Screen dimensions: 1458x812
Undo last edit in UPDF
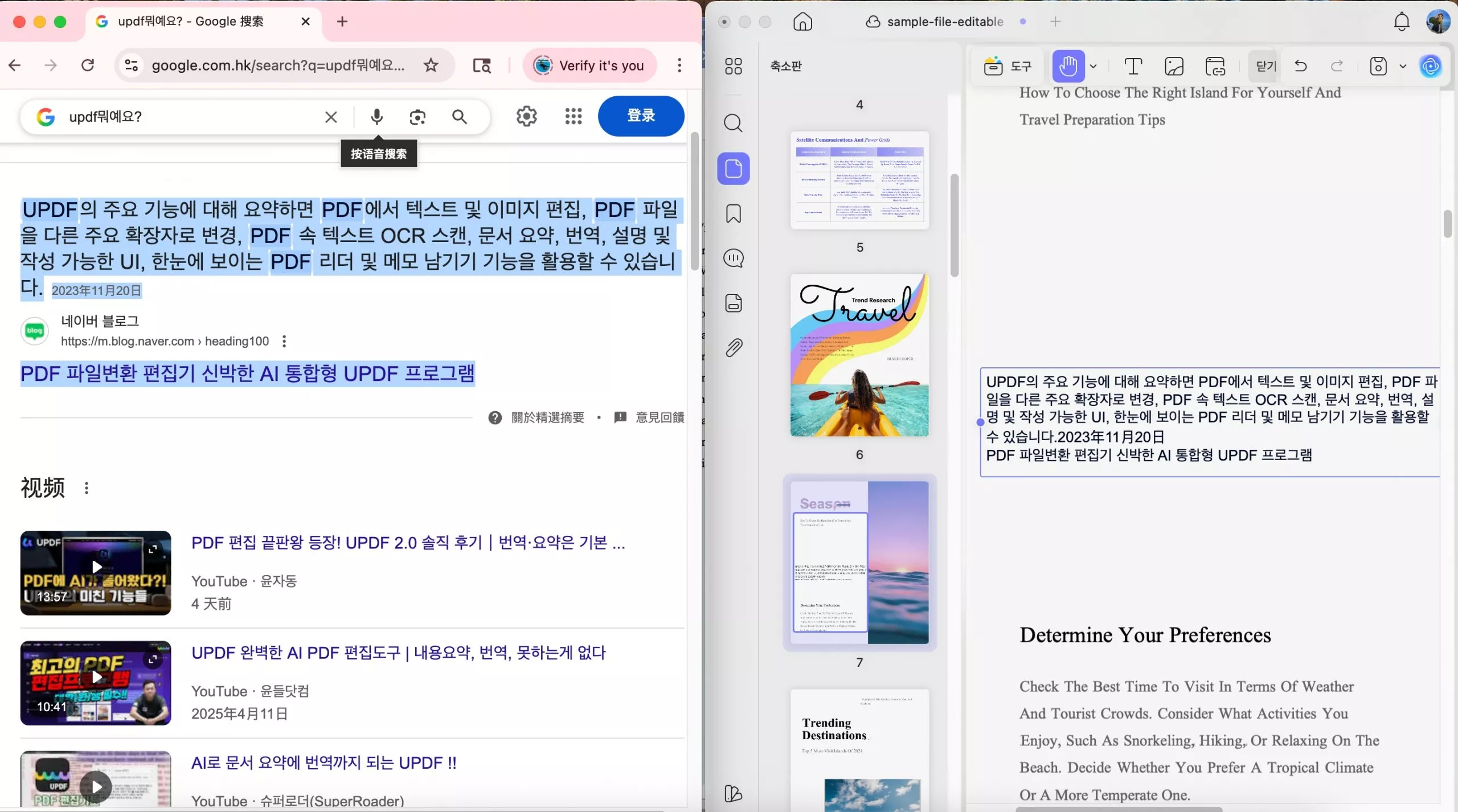pyautogui.click(x=1301, y=67)
